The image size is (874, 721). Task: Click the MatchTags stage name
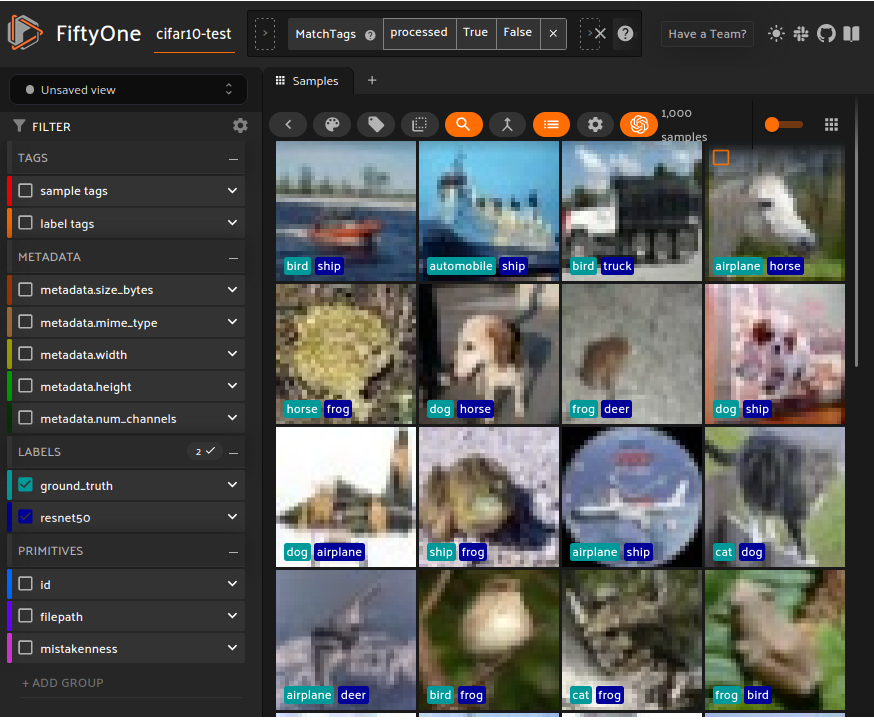coord(326,34)
